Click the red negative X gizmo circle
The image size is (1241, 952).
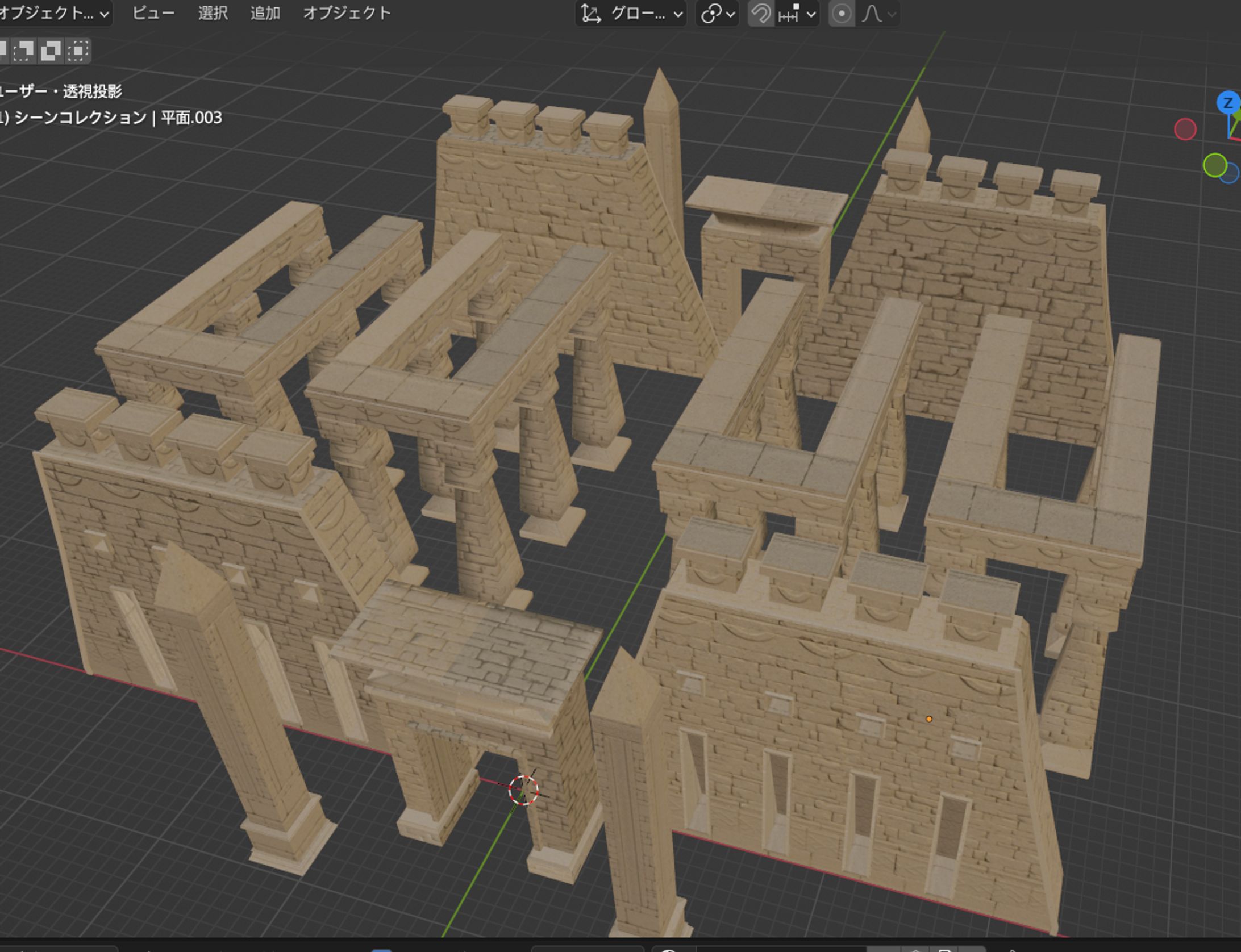pos(1185,129)
